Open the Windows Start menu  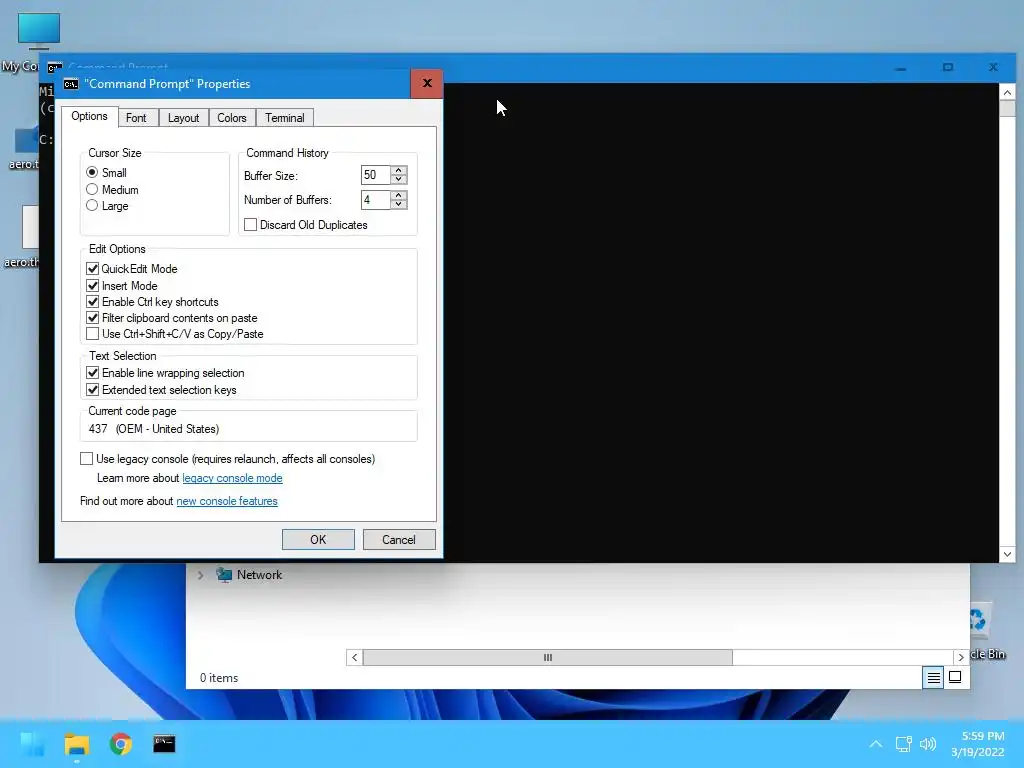(x=32, y=744)
